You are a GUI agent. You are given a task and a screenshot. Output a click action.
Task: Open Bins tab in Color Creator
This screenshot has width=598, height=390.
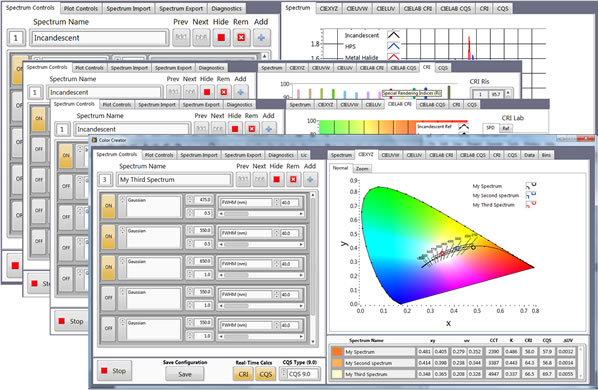546,155
